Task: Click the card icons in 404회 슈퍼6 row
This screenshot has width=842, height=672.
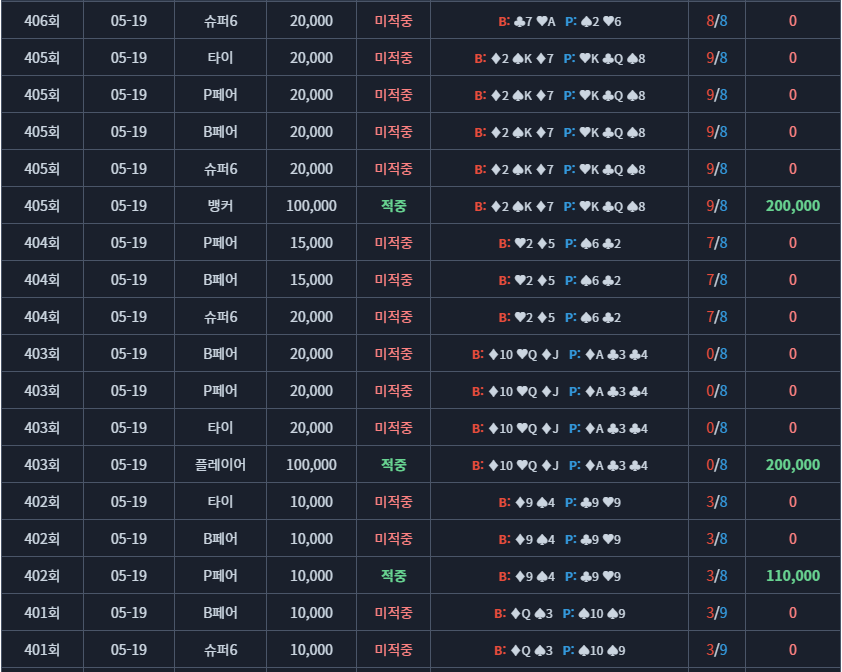Action: 560,317
